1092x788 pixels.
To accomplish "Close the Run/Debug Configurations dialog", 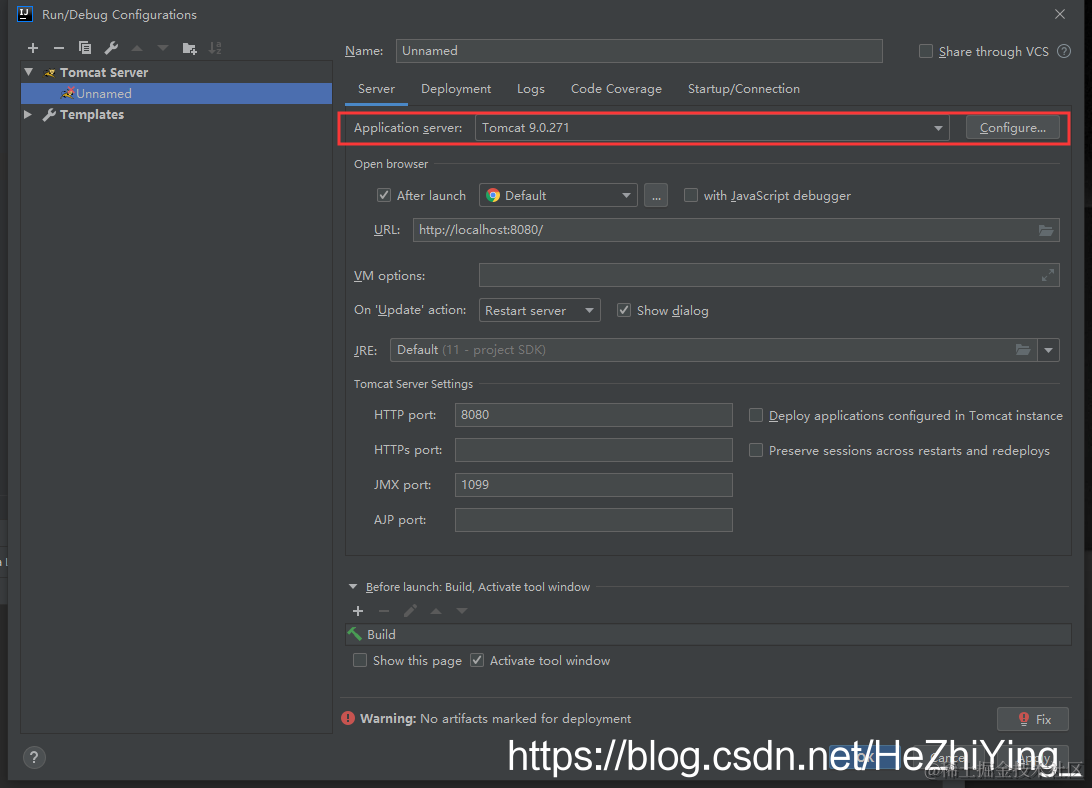I will [1060, 14].
